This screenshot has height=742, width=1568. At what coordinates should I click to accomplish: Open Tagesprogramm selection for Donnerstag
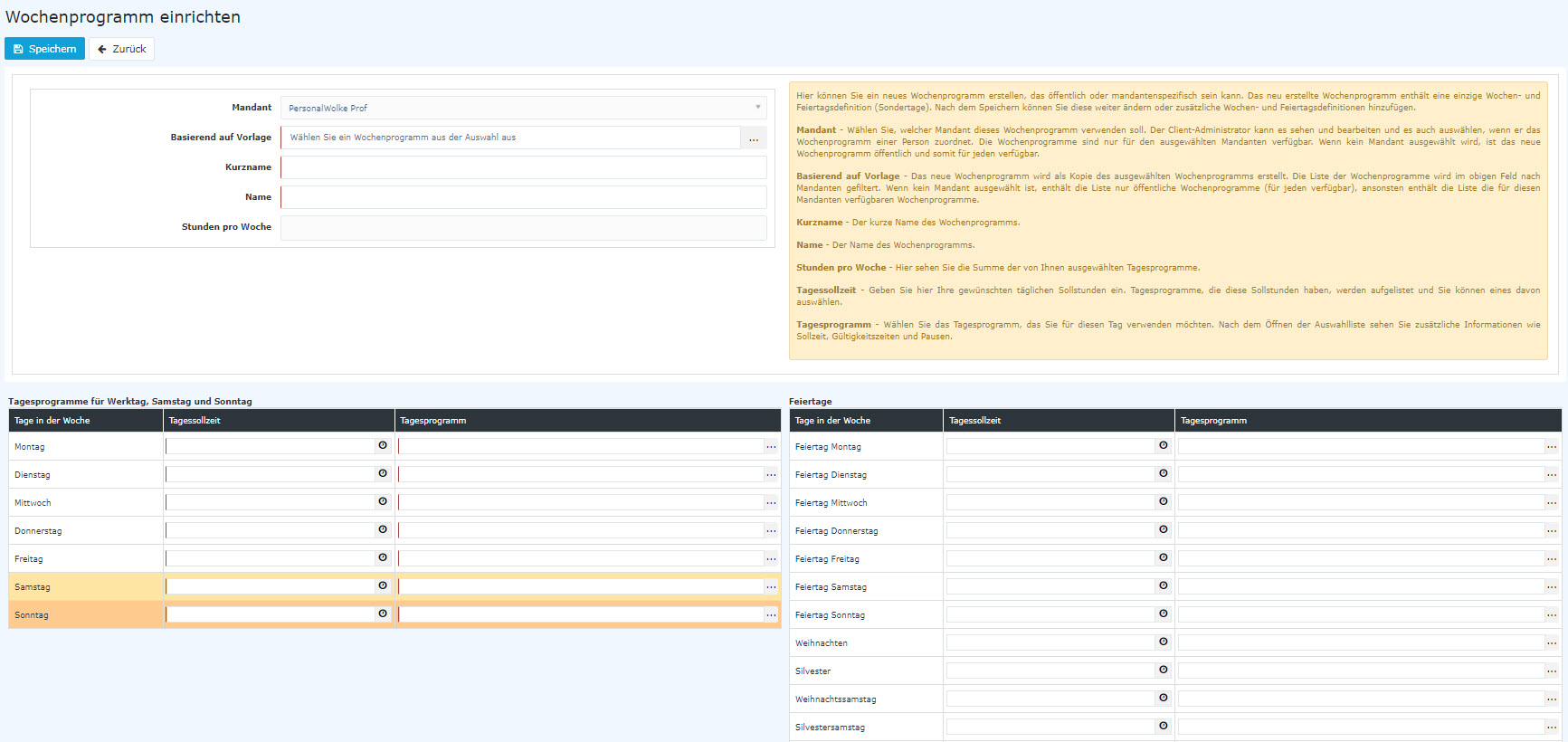pos(771,530)
